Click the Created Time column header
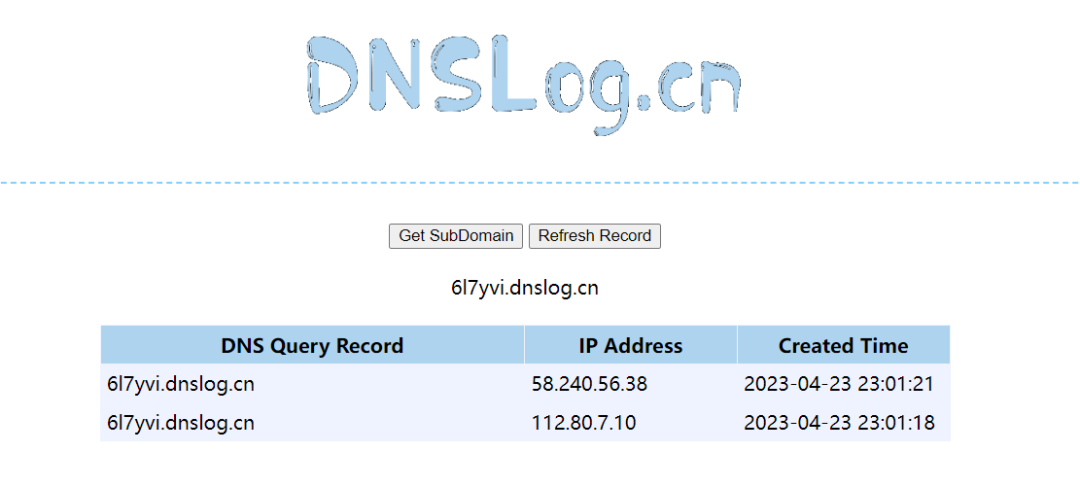This screenshot has width=1080, height=487. [844, 345]
